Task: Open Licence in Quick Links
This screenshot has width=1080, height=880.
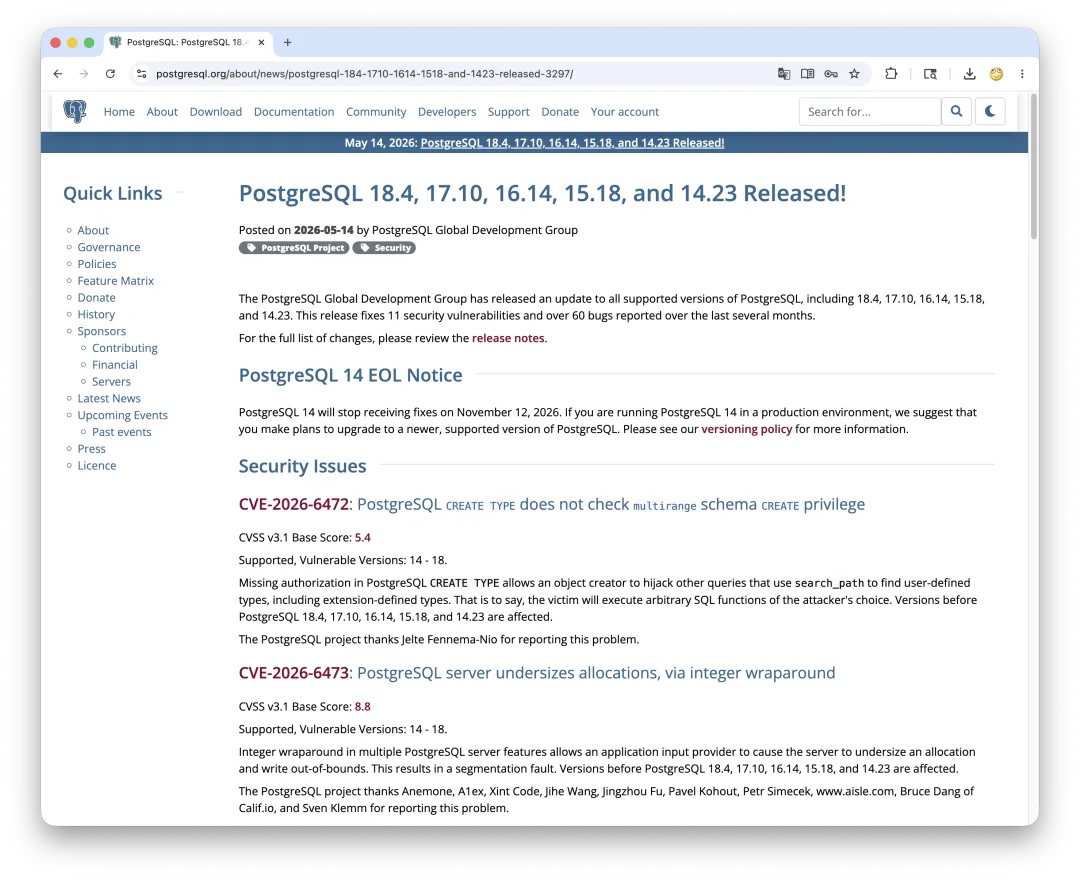Action: click(96, 465)
